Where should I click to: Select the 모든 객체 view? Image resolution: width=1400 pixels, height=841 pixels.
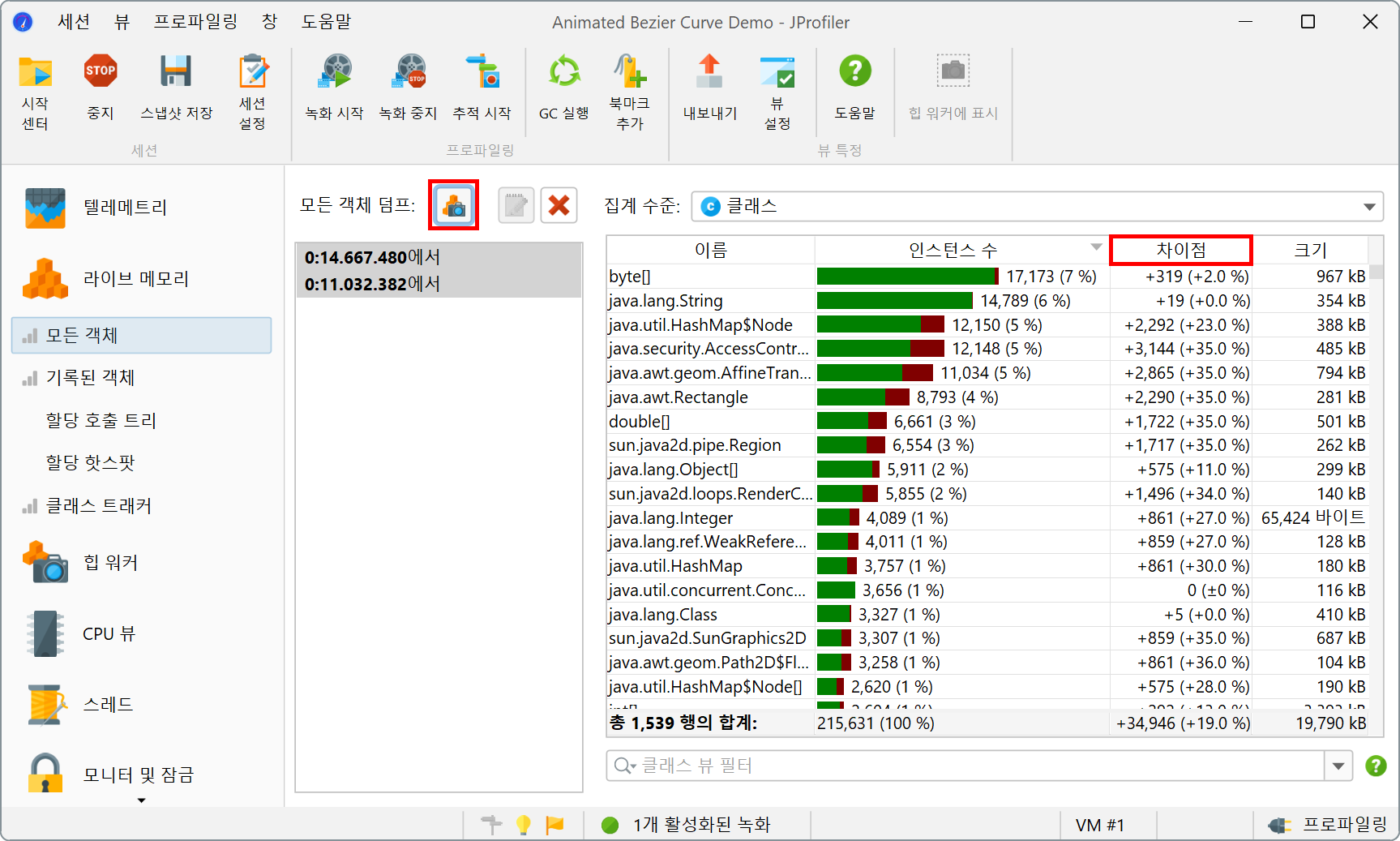pyautogui.click(x=142, y=336)
